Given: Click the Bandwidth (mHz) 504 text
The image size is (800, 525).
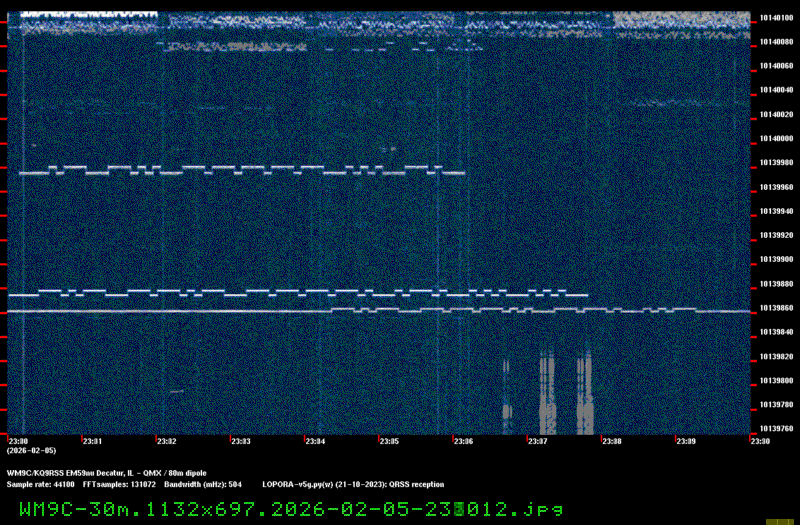Looking at the screenshot, I should 204,484.
